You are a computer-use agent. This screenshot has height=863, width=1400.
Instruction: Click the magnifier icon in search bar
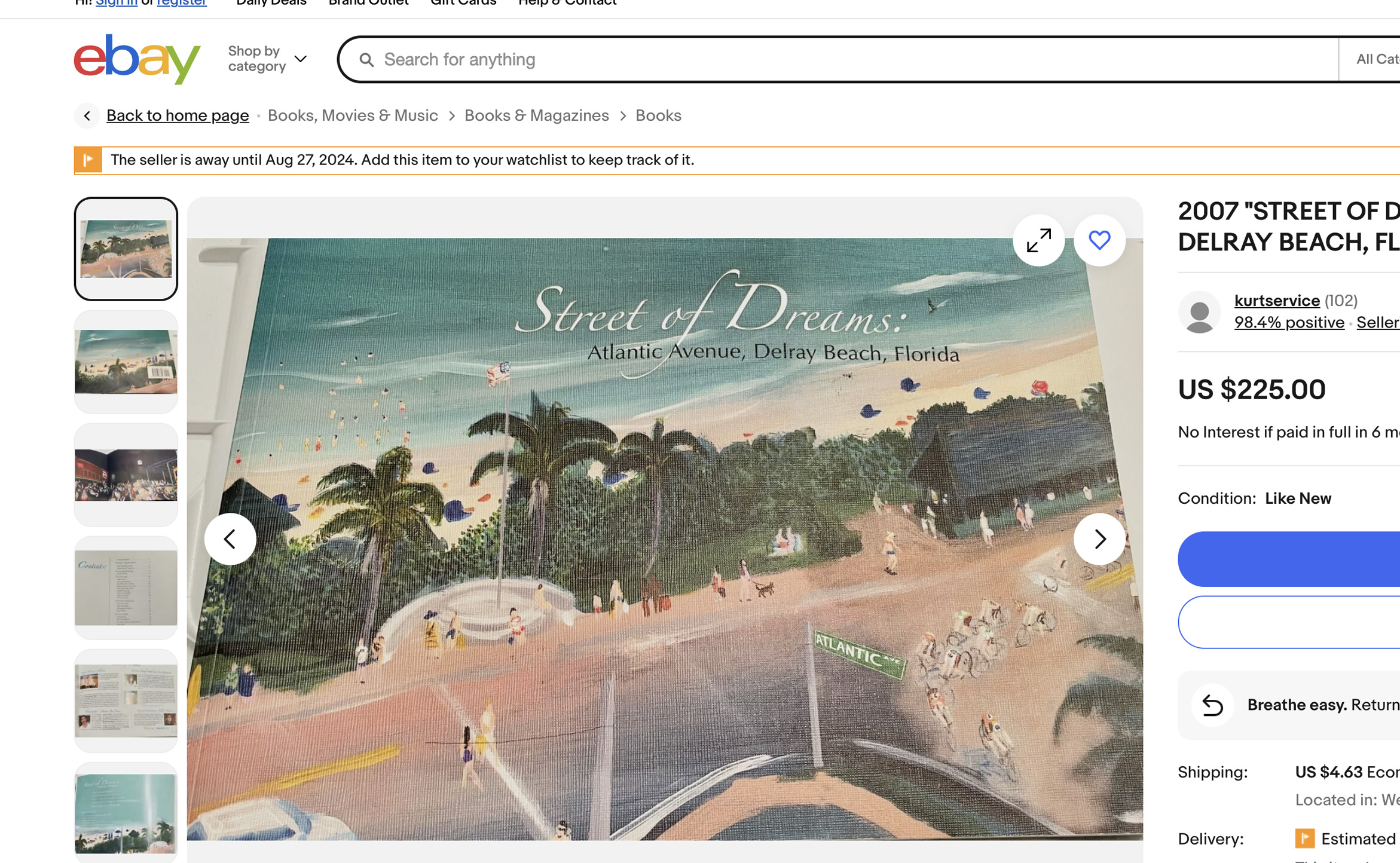(x=366, y=60)
